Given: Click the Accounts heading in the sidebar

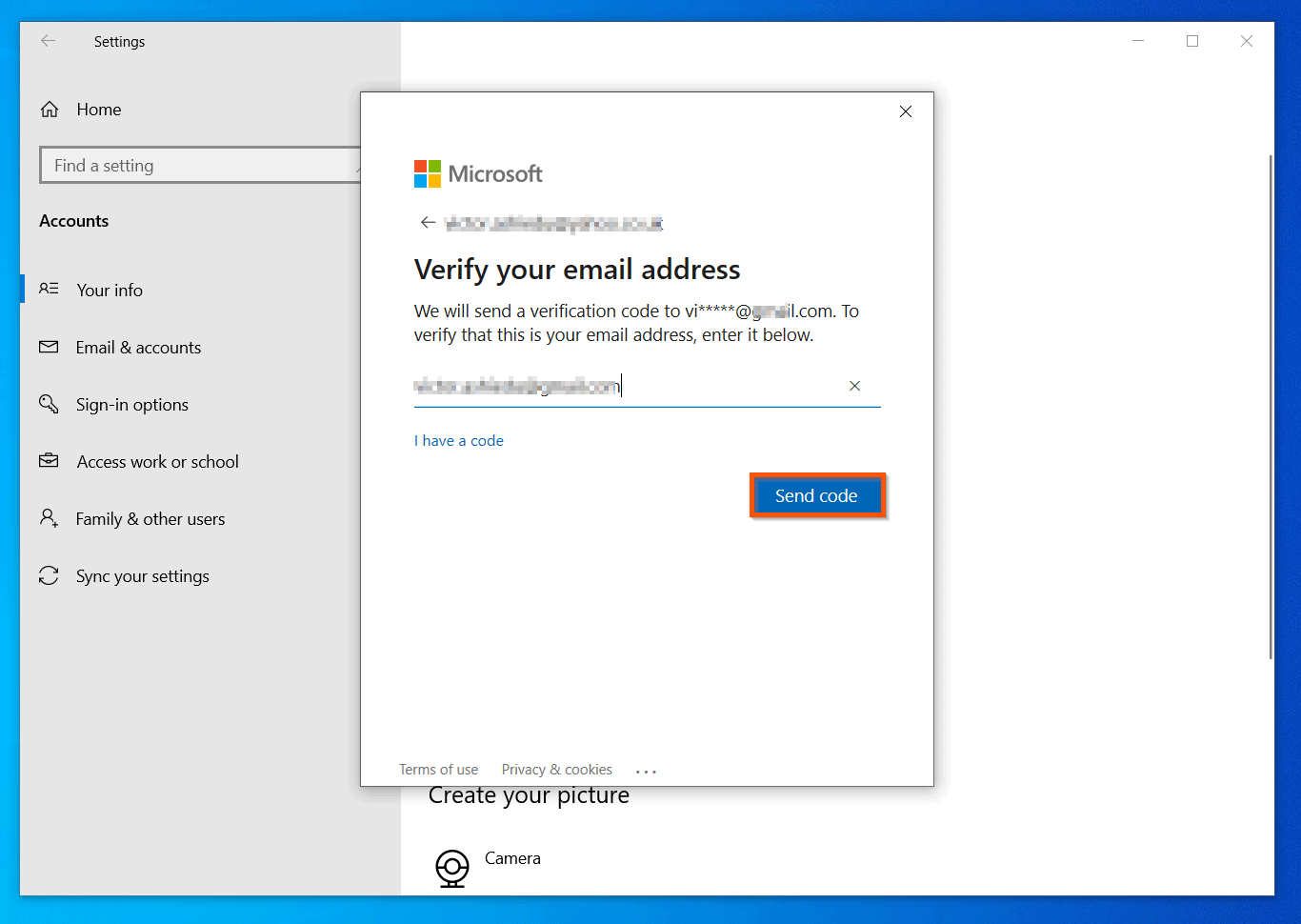Looking at the screenshot, I should (x=74, y=221).
